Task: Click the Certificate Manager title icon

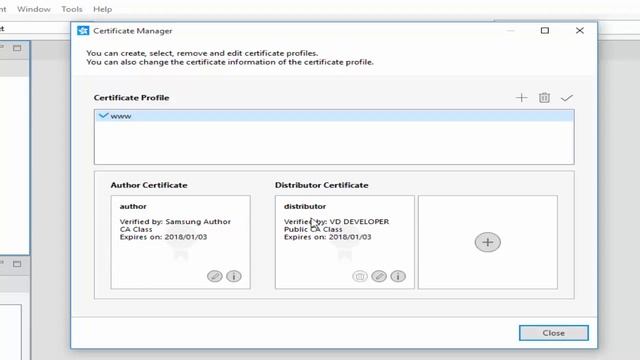Action: click(x=83, y=31)
